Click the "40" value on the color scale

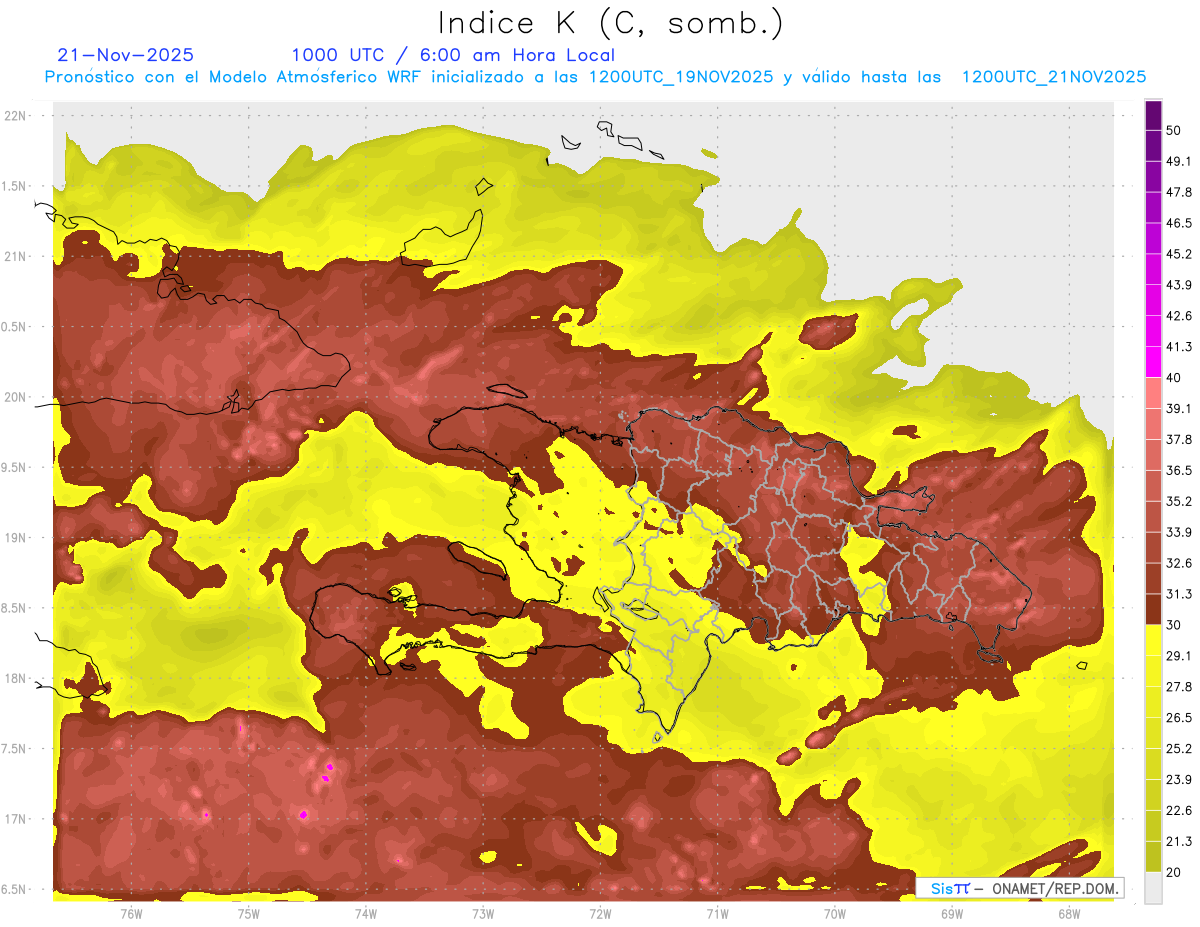1174,377
